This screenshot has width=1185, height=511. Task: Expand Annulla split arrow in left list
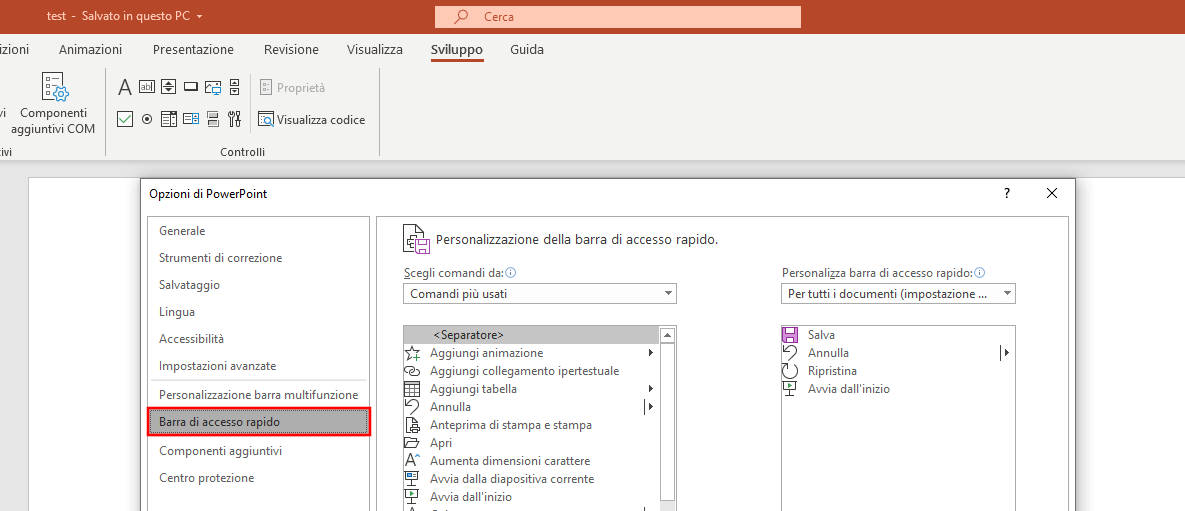pos(648,407)
